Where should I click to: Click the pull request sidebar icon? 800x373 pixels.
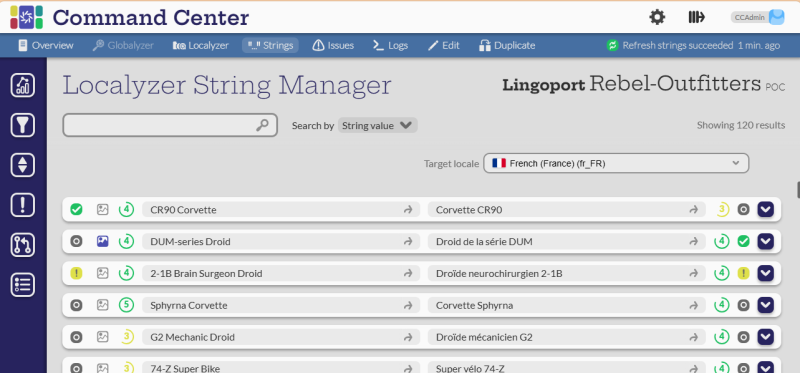tap(23, 245)
